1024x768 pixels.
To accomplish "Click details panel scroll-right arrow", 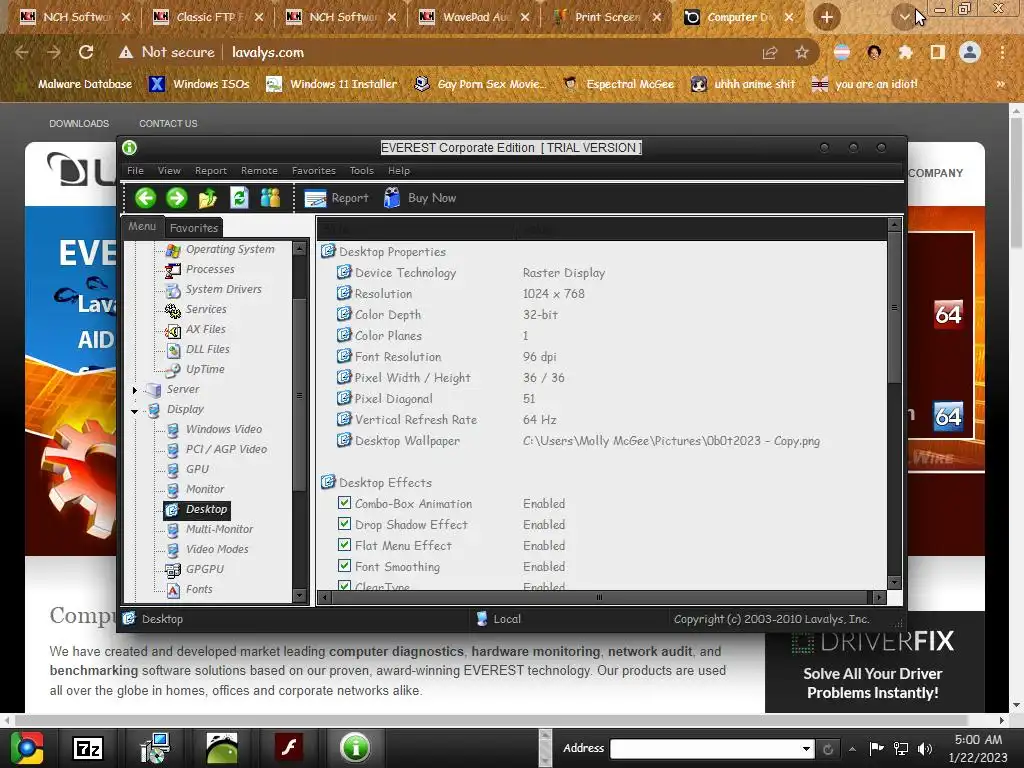I will (x=879, y=597).
